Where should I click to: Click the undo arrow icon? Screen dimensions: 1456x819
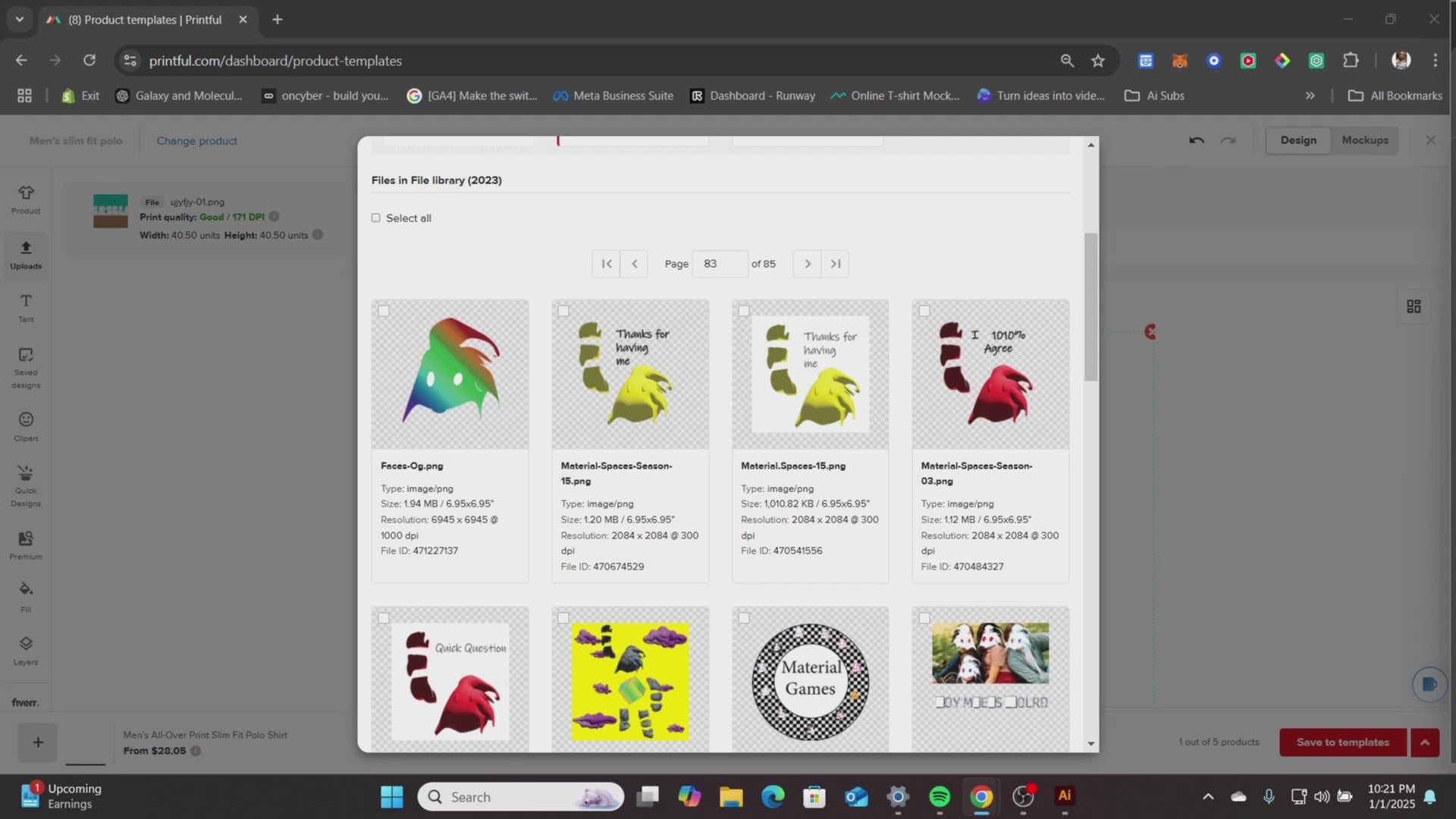pos(1197,140)
